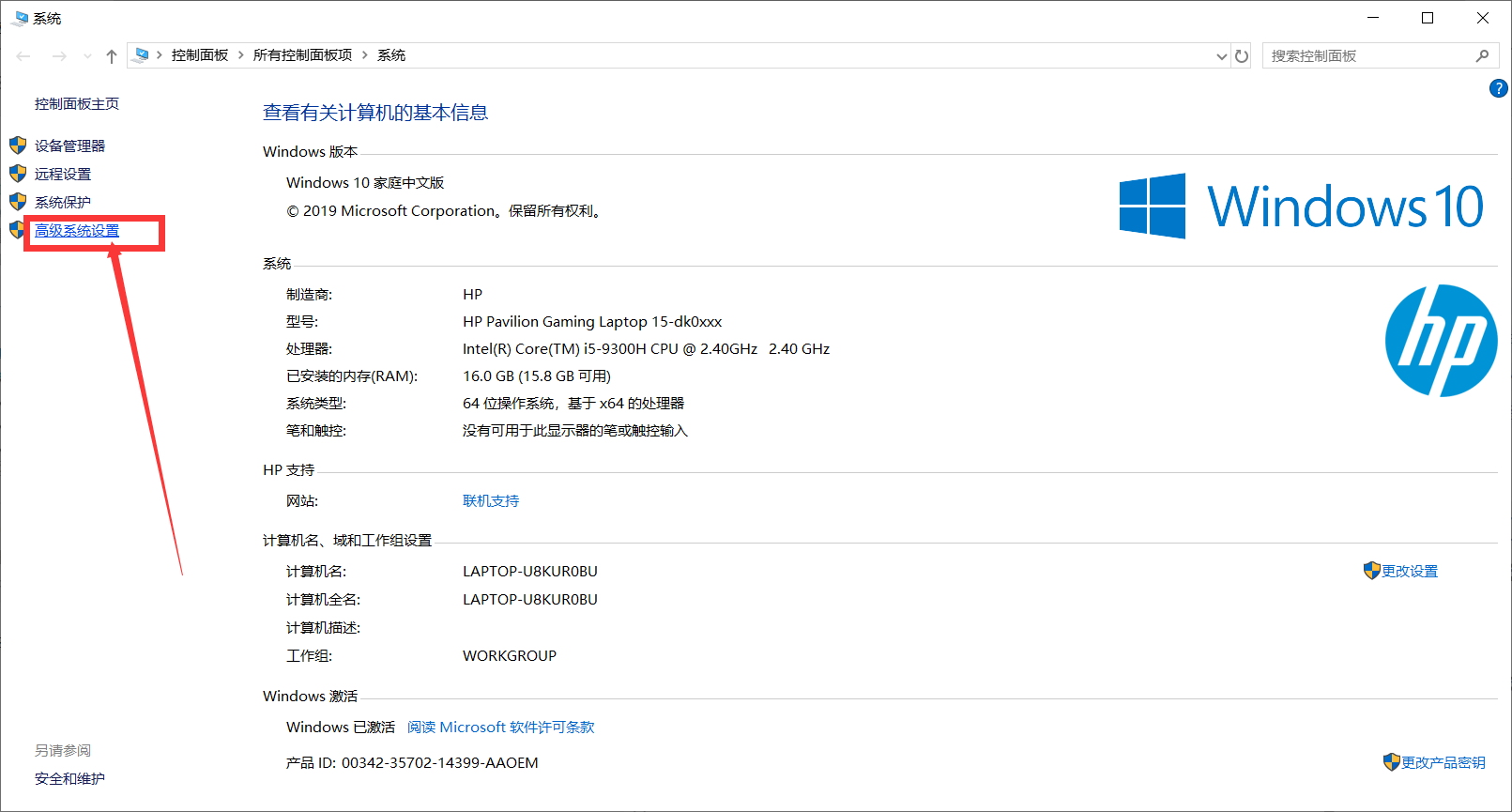1512x812 pixels.
Task: Click the shield icon beside 更改设置
Action: 1372,571
